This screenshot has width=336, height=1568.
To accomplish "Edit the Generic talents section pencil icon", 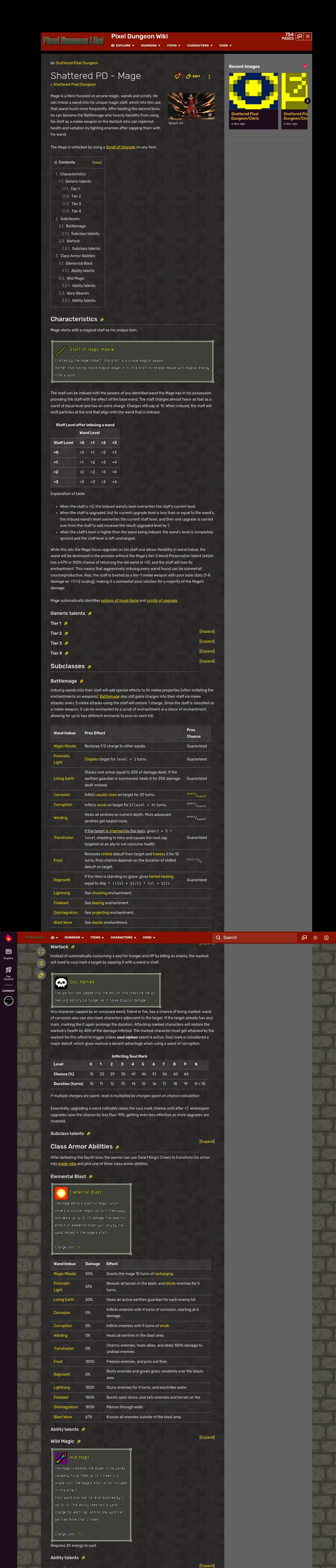I will click(x=90, y=614).
